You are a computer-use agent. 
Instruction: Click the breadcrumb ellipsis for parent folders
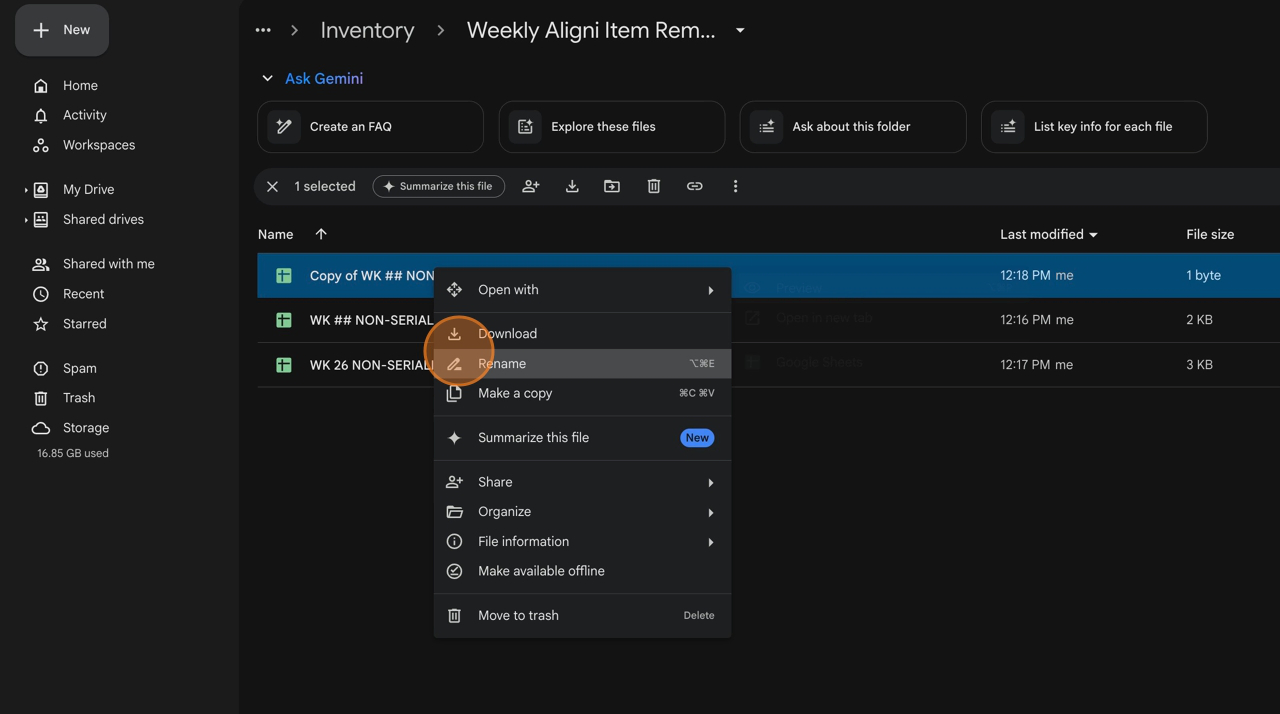[263, 30]
